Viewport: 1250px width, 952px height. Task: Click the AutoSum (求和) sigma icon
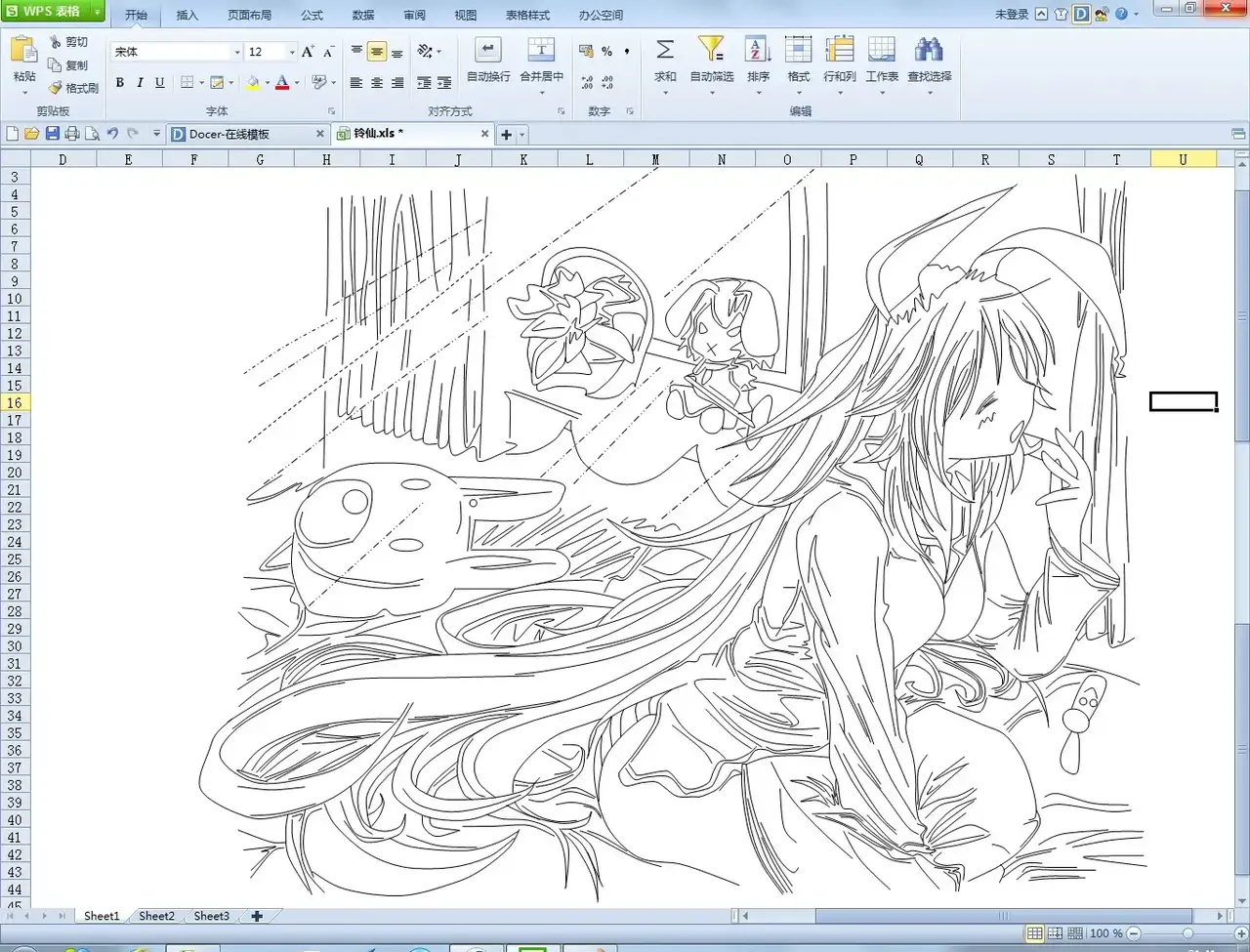(665, 50)
